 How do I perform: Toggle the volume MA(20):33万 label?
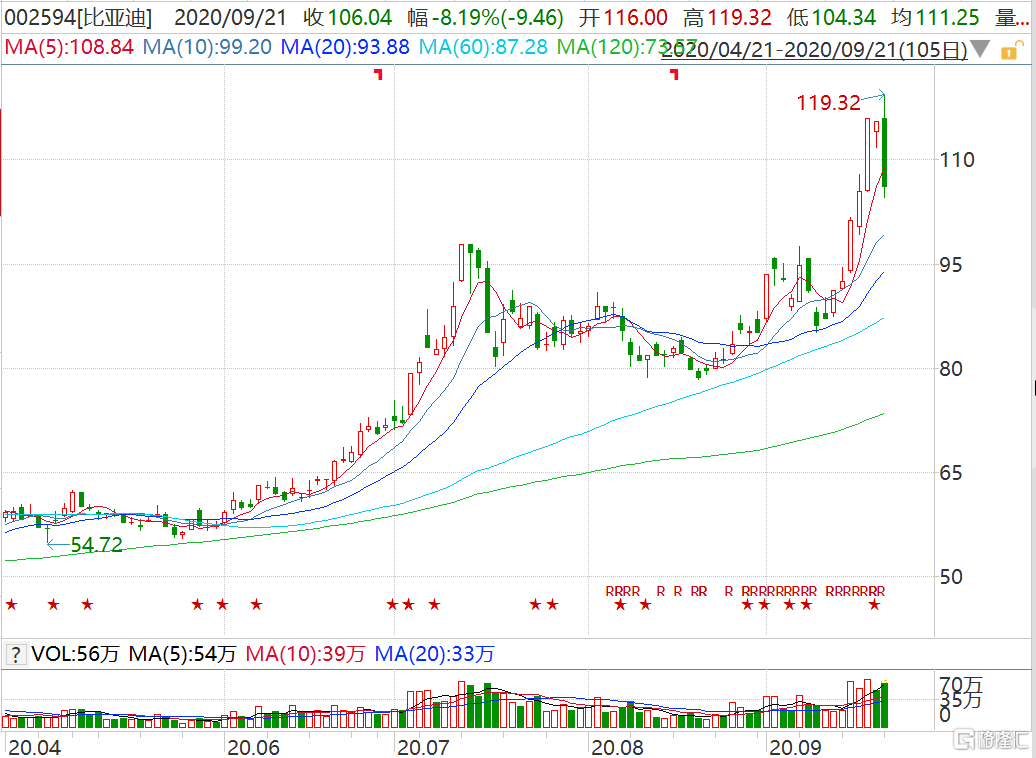pyautogui.click(x=434, y=654)
